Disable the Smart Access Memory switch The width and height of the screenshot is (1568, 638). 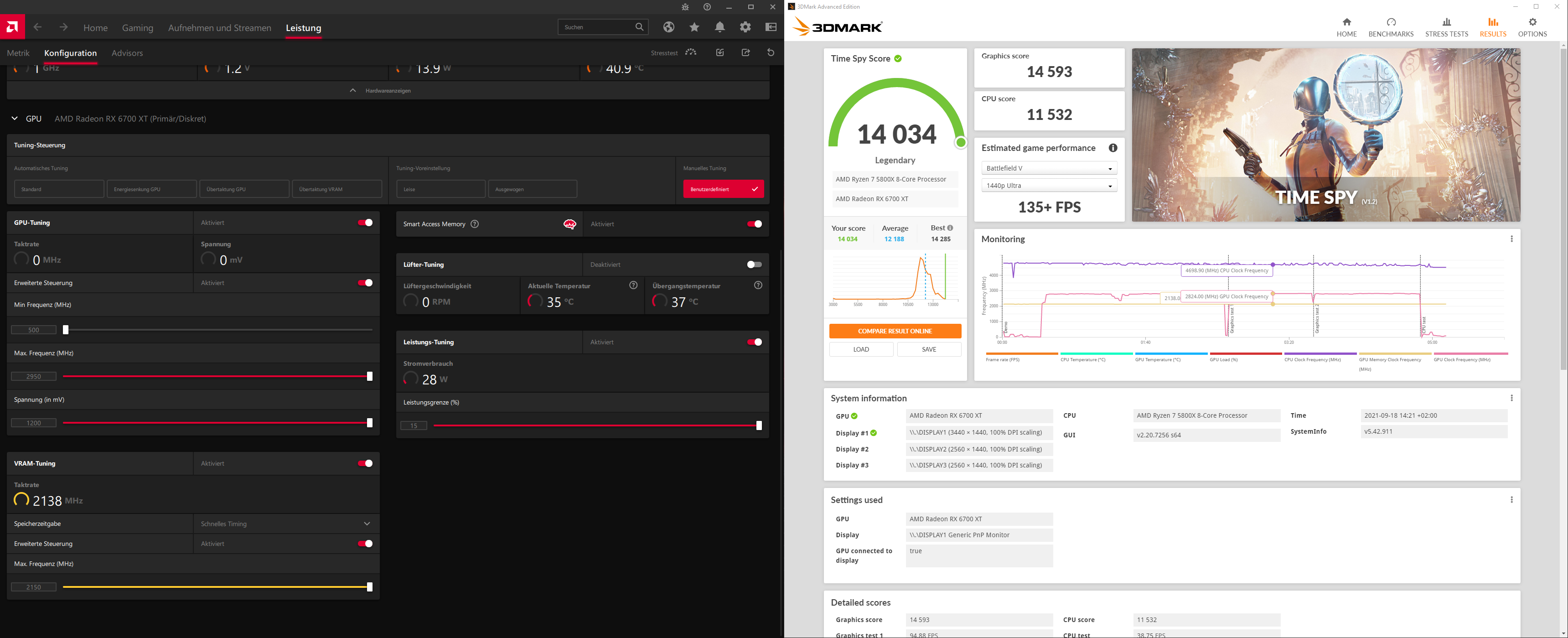(x=754, y=224)
